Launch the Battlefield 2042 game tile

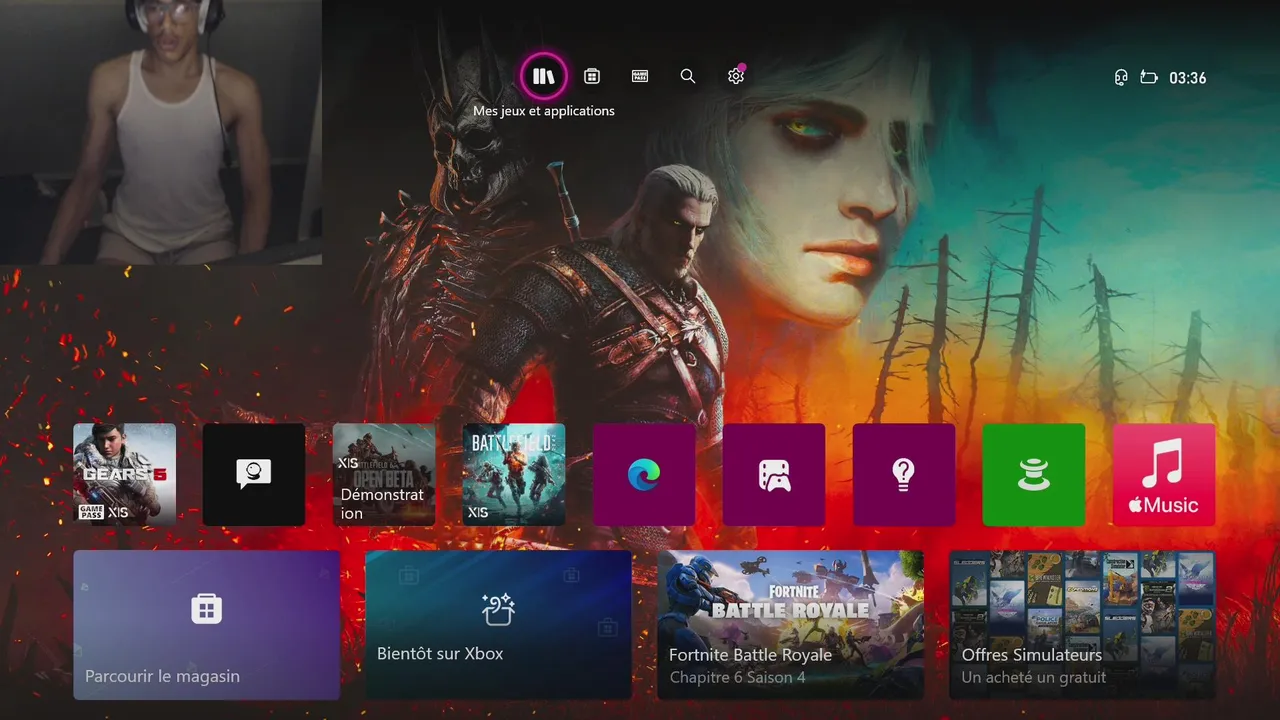coord(514,474)
